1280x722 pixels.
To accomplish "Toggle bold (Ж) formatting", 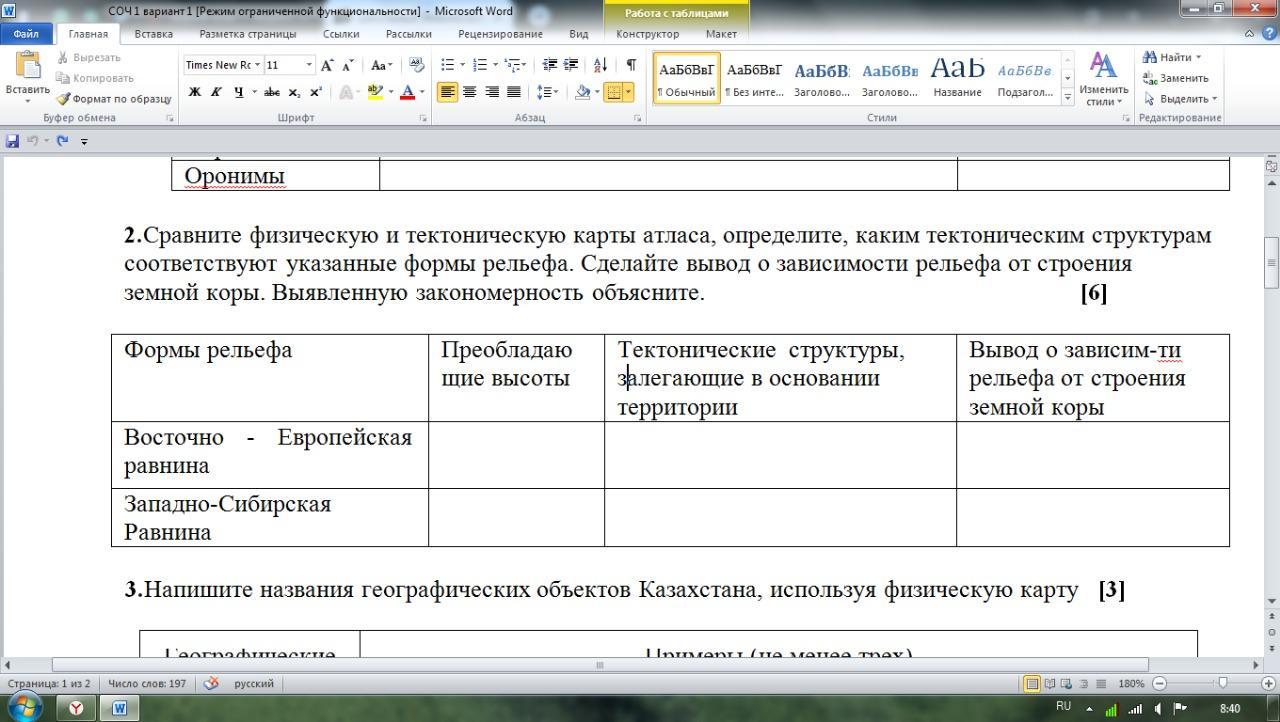I will (x=195, y=92).
